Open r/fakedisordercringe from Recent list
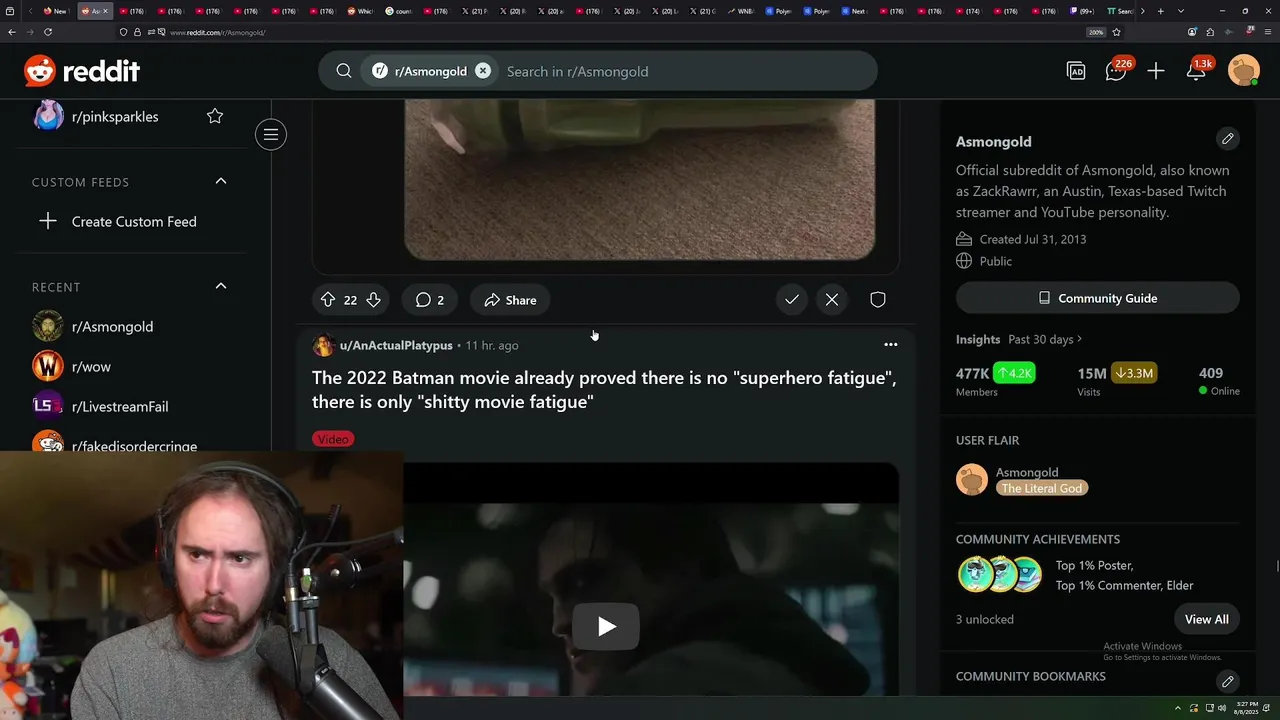This screenshot has width=1280, height=720. (x=134, y=446)
